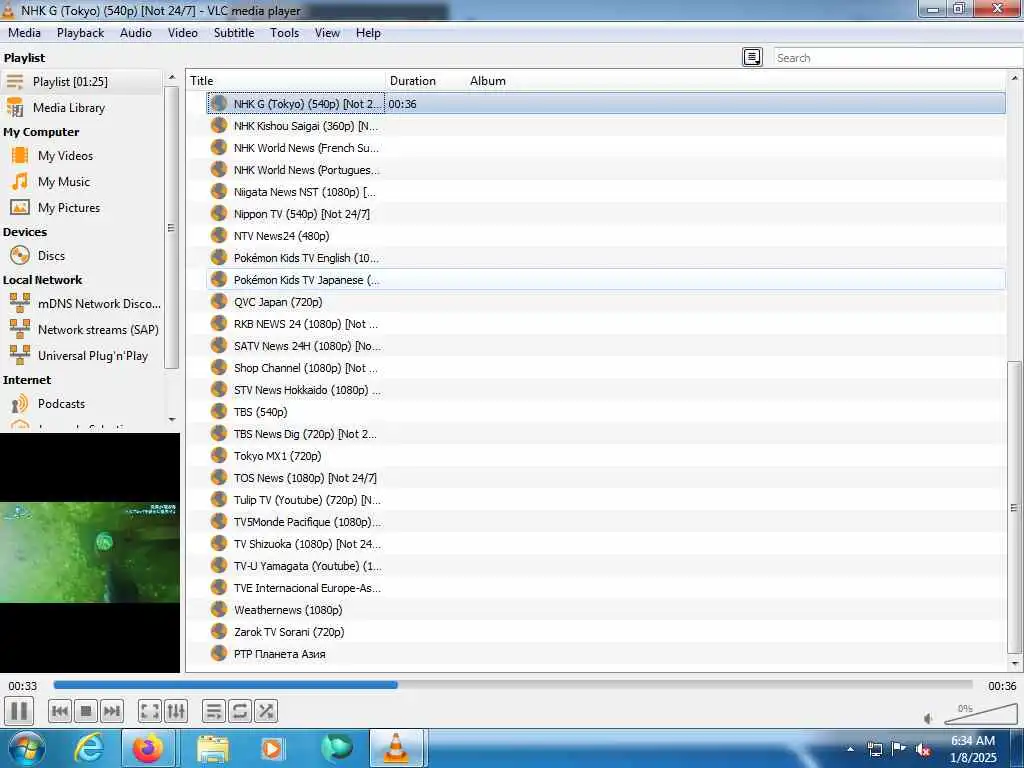
Task: Open extended settings (equalizer) dialog
Action: click(176, 711)
